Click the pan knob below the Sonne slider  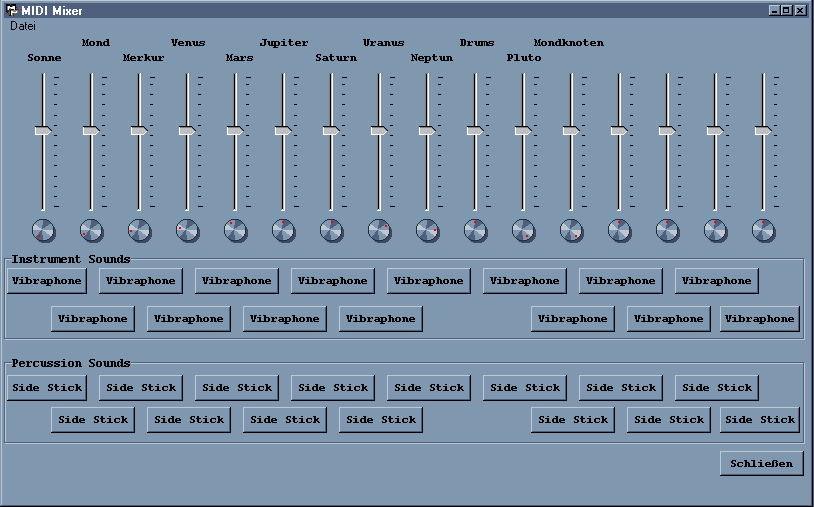point(43,230)
